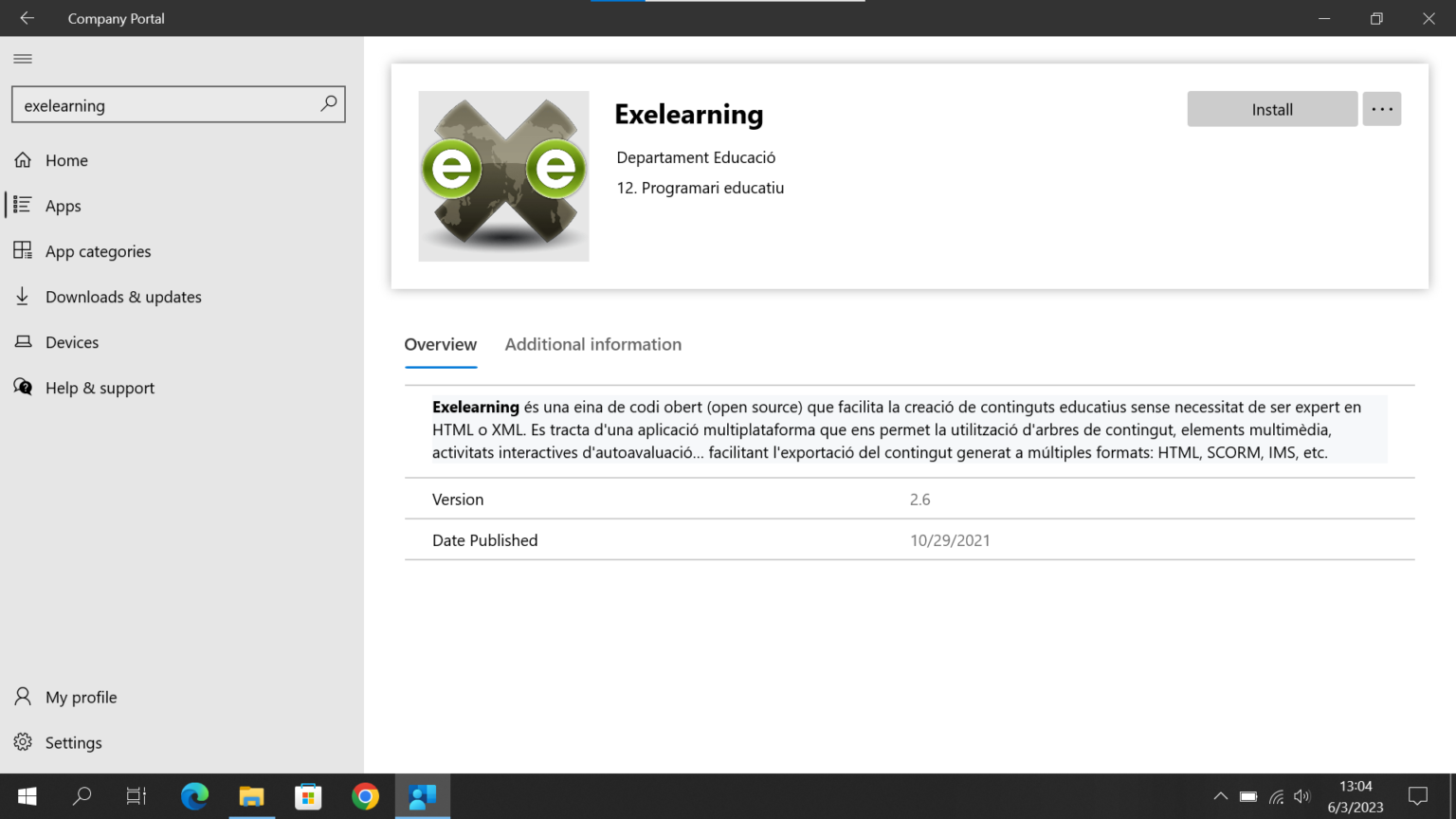Click the Devices sidebar icon
This screenshot has height=819, width=1456.
click(23, 342)
